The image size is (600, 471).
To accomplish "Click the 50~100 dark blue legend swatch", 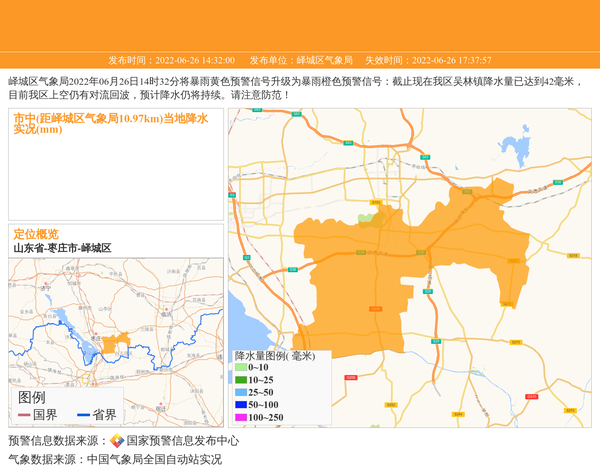I will coord(241,404).
